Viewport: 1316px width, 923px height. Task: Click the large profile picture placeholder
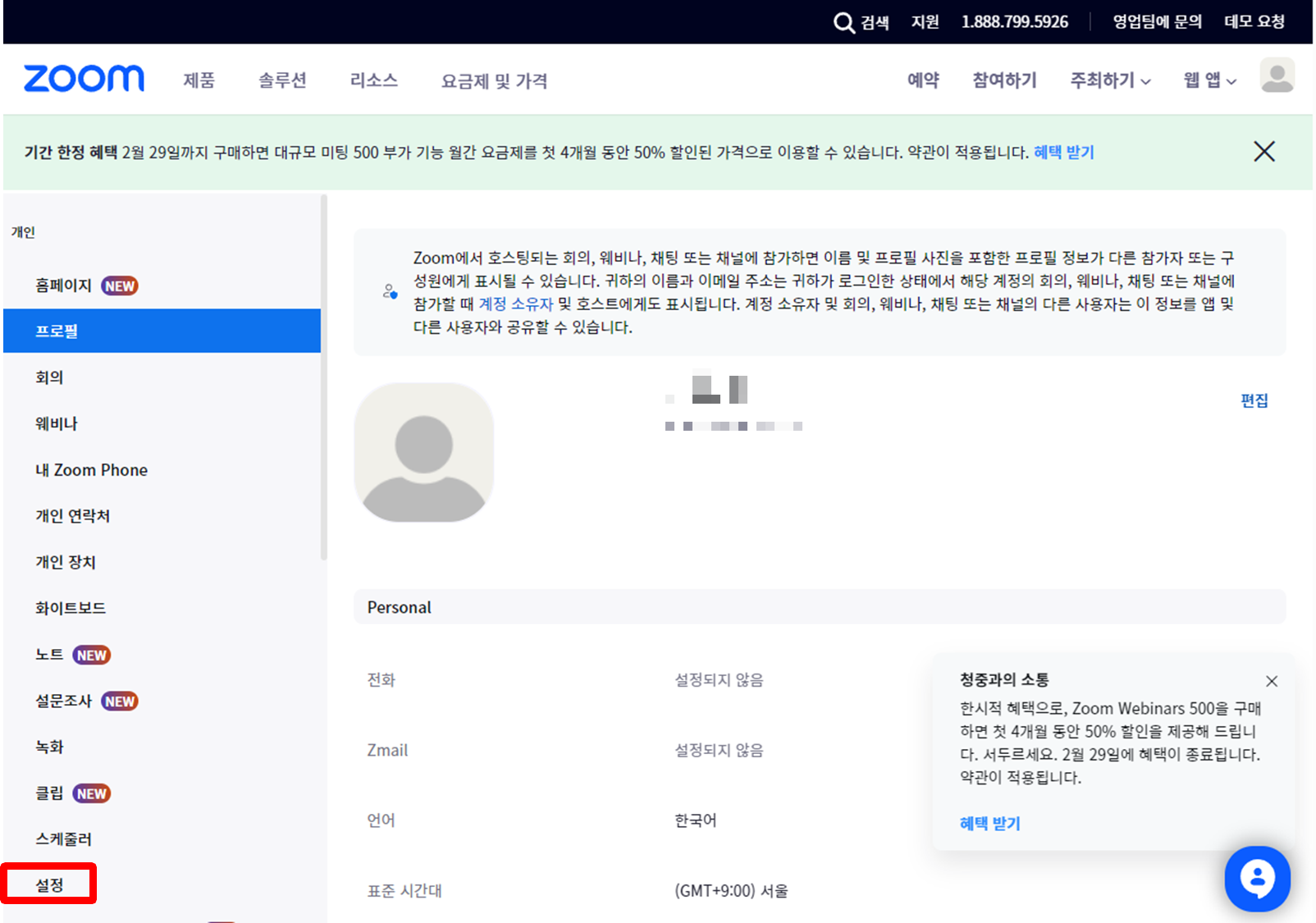(x=424, y=452)
